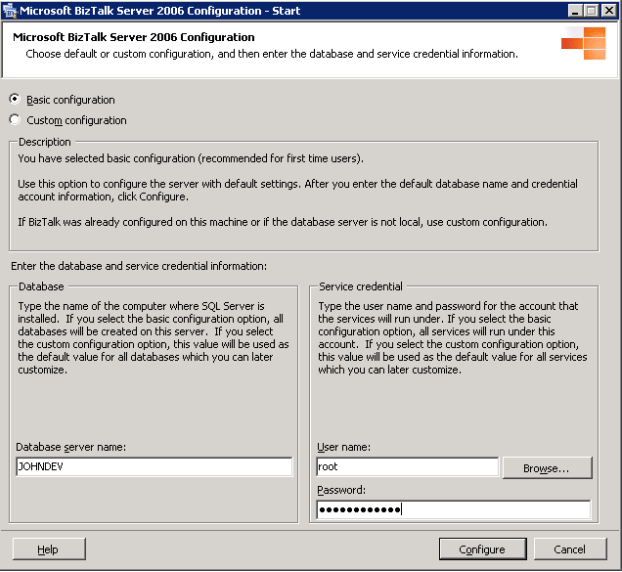
Task: Minimize the BizTalk Configuration window
Action: (x=575, y=11)
